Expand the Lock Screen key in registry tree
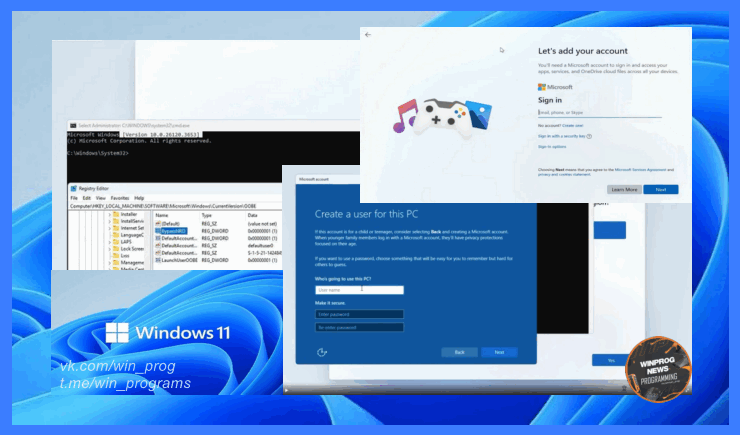 click(x=110, y=249)
